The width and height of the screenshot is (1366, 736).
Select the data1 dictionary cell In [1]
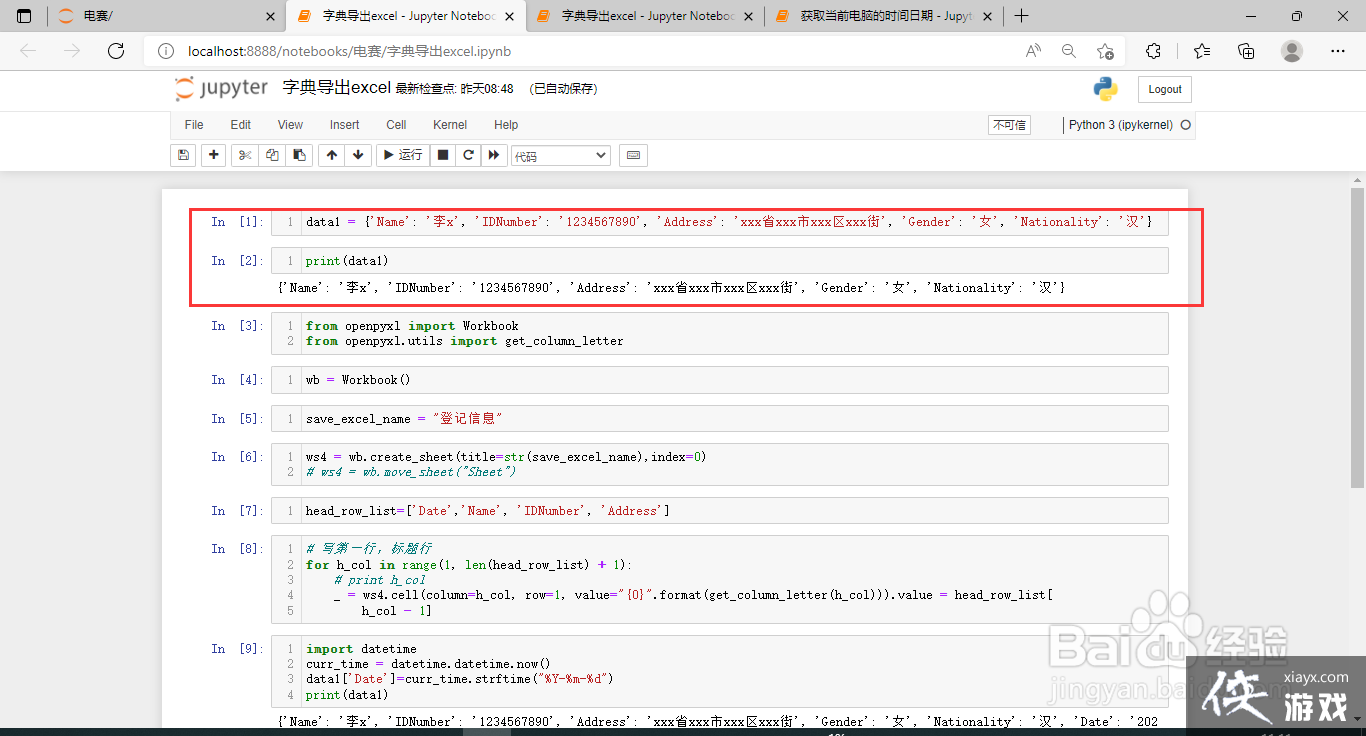(719, 222)
